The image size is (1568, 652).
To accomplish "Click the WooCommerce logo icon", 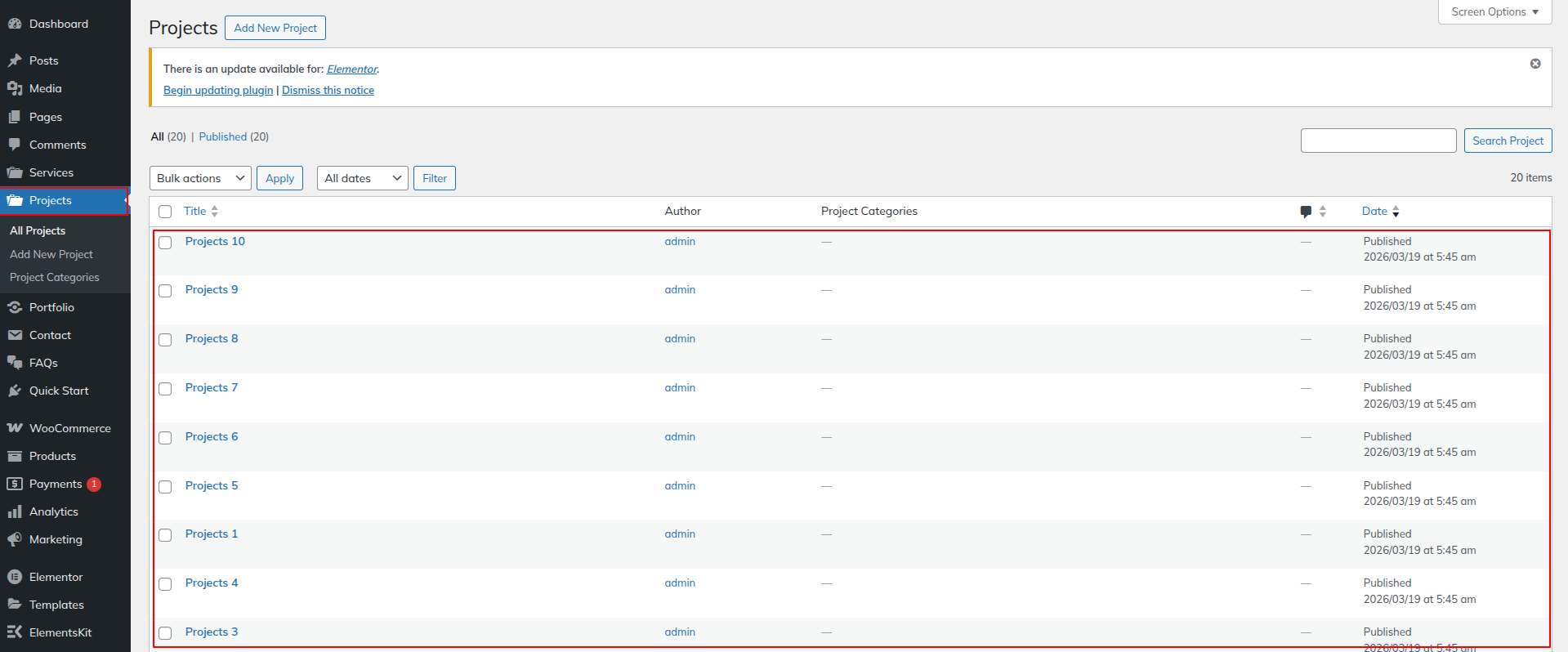I will [15, 428].
